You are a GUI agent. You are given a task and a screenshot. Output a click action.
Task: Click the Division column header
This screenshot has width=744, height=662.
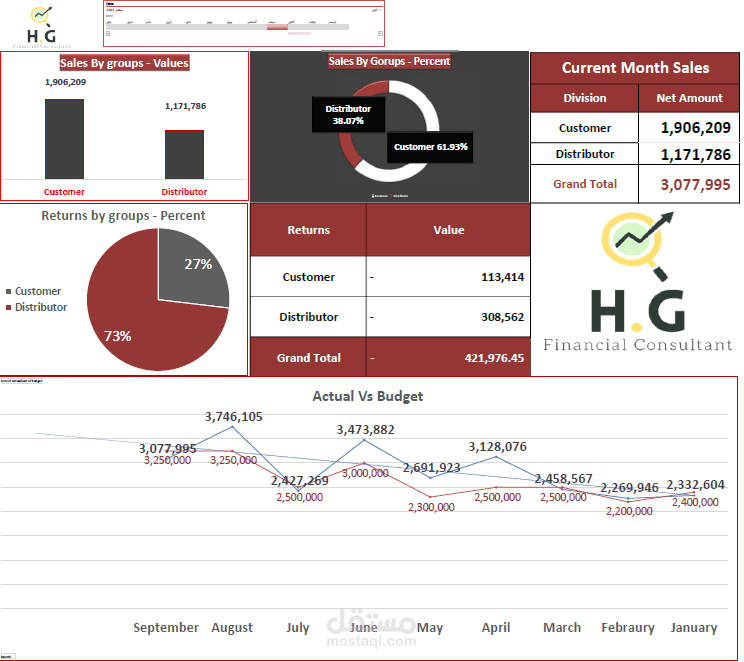585,98
